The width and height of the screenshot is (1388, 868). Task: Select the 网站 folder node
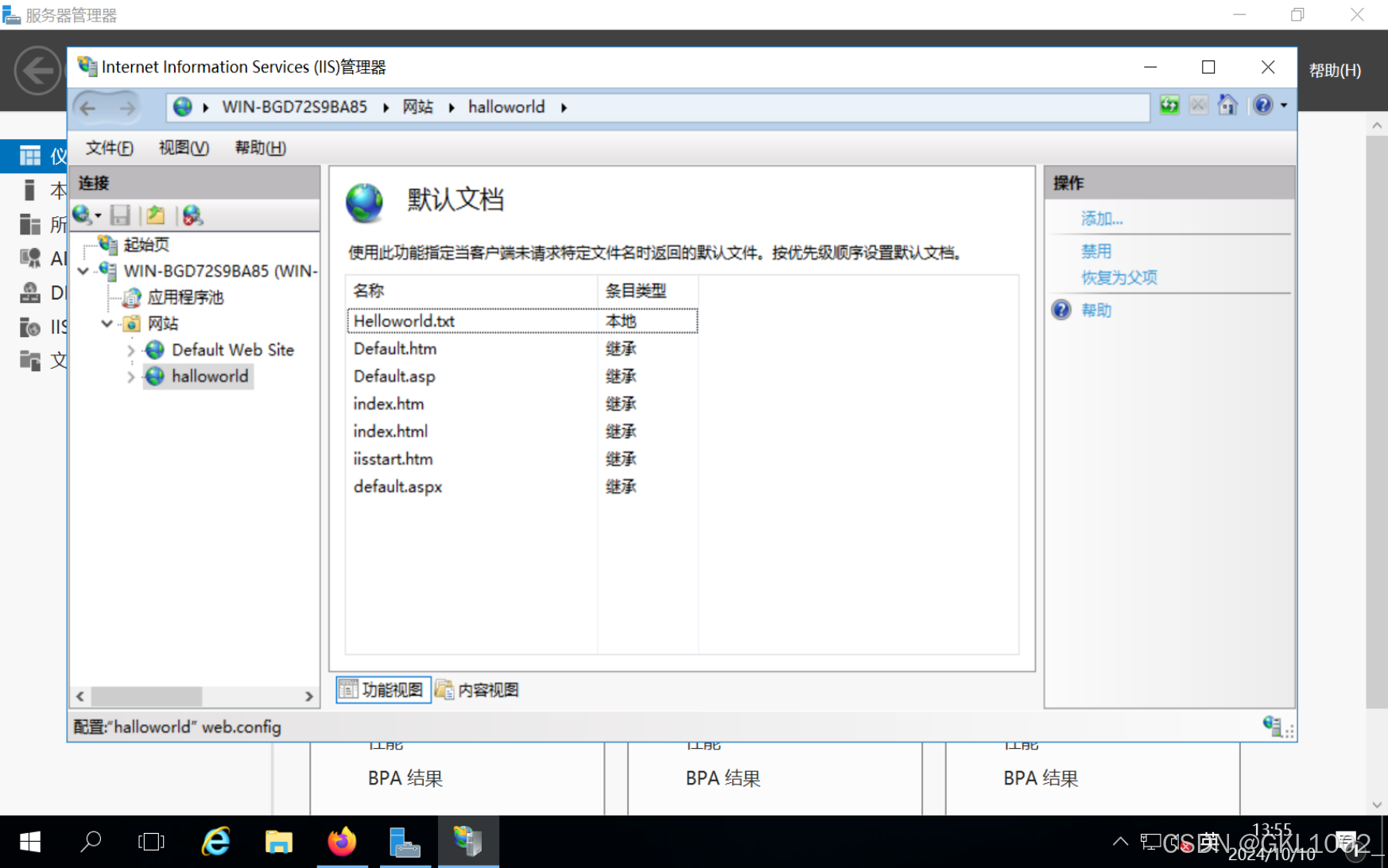[x=163, y=324]
